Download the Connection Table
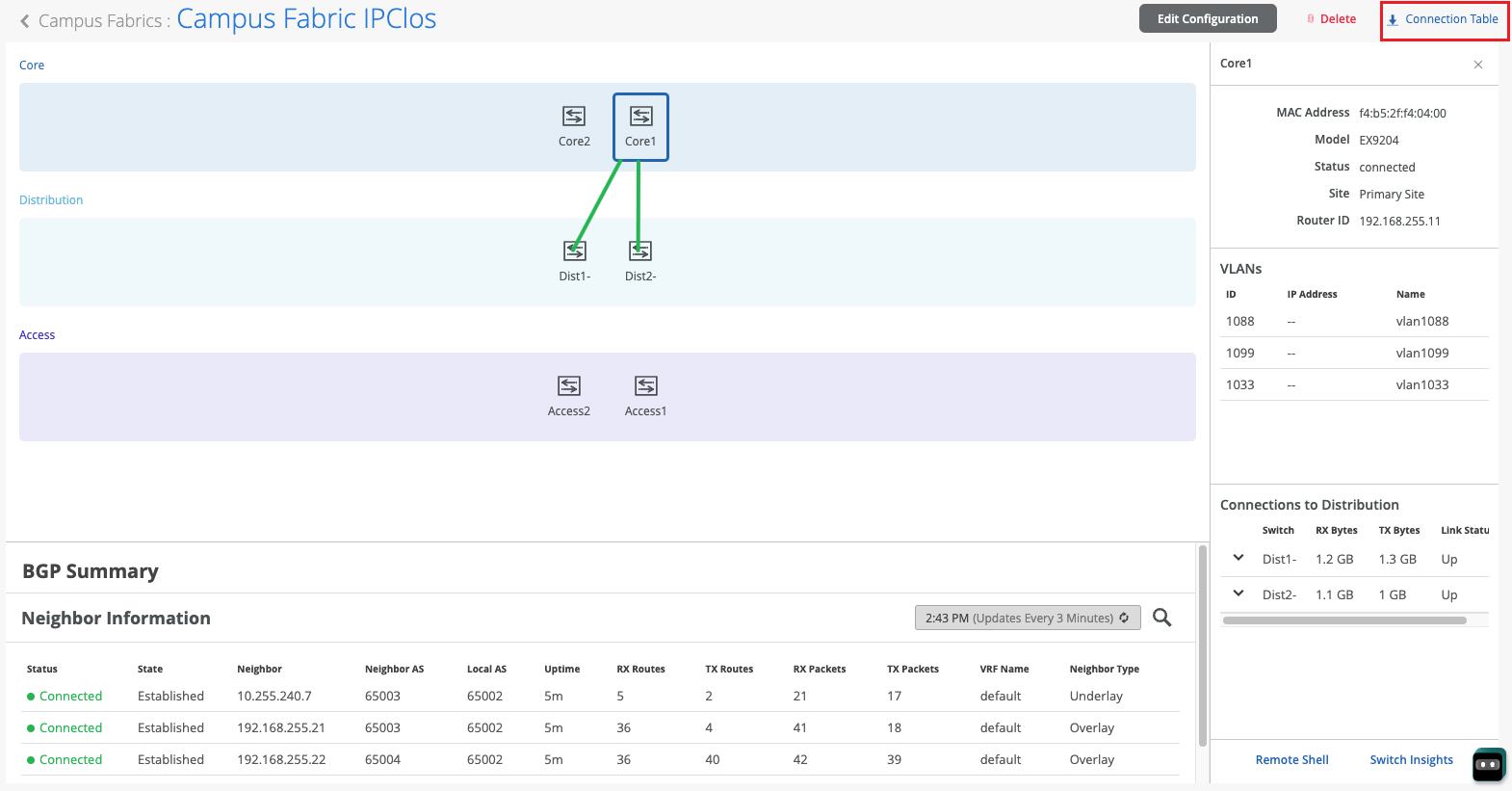 1444,19
